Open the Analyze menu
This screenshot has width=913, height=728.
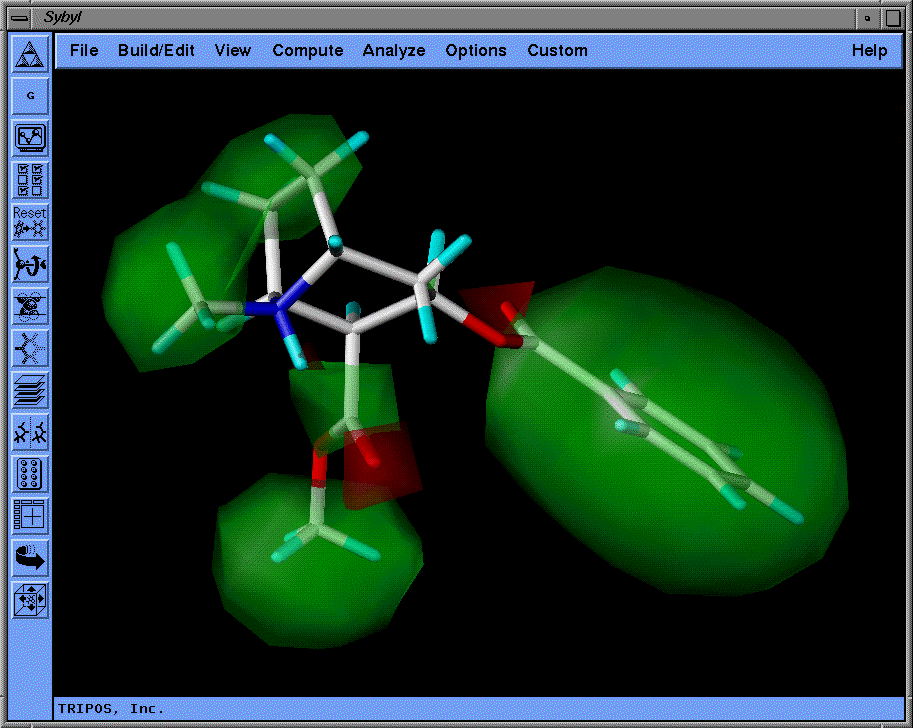(394, 51)
